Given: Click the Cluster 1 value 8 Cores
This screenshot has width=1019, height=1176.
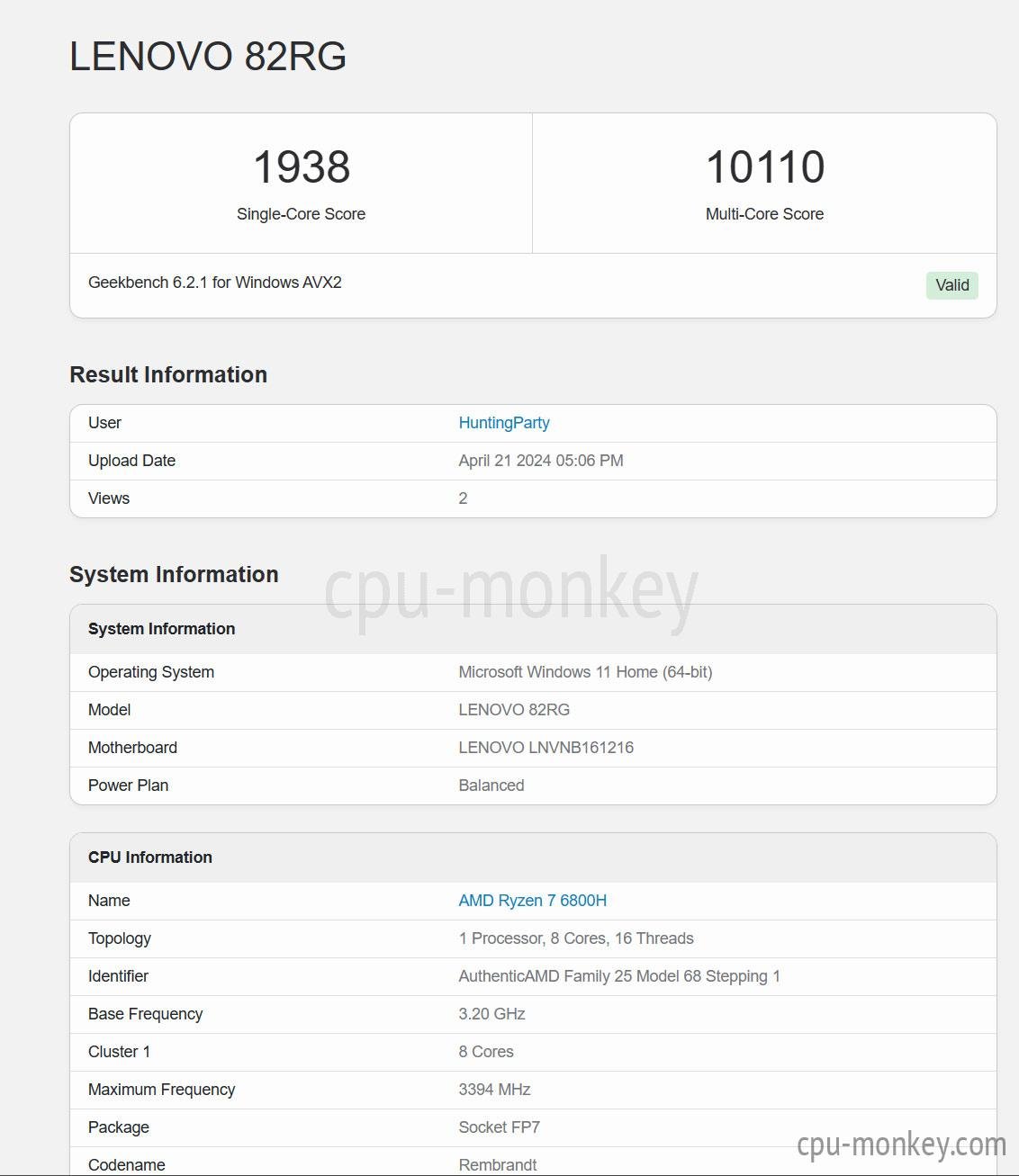Looking at the screenshot, I should click(486, 1052).
